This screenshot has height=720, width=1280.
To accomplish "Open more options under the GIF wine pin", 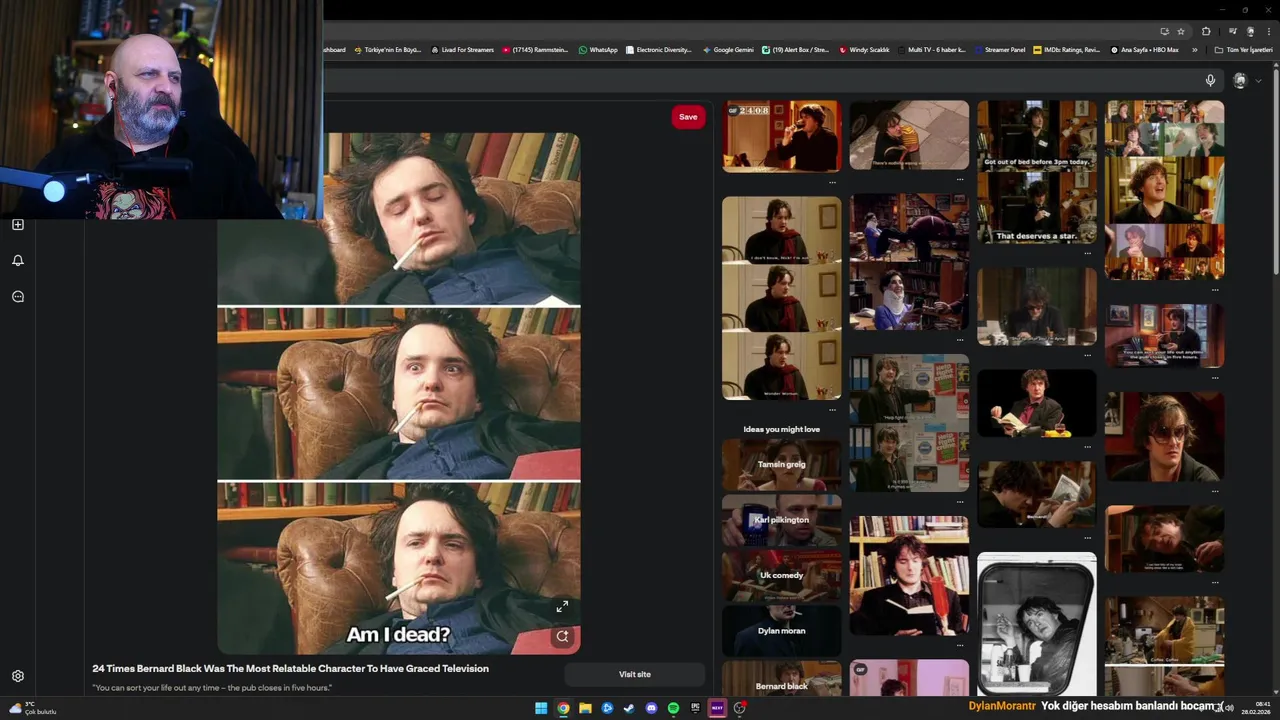I will 832,182.
